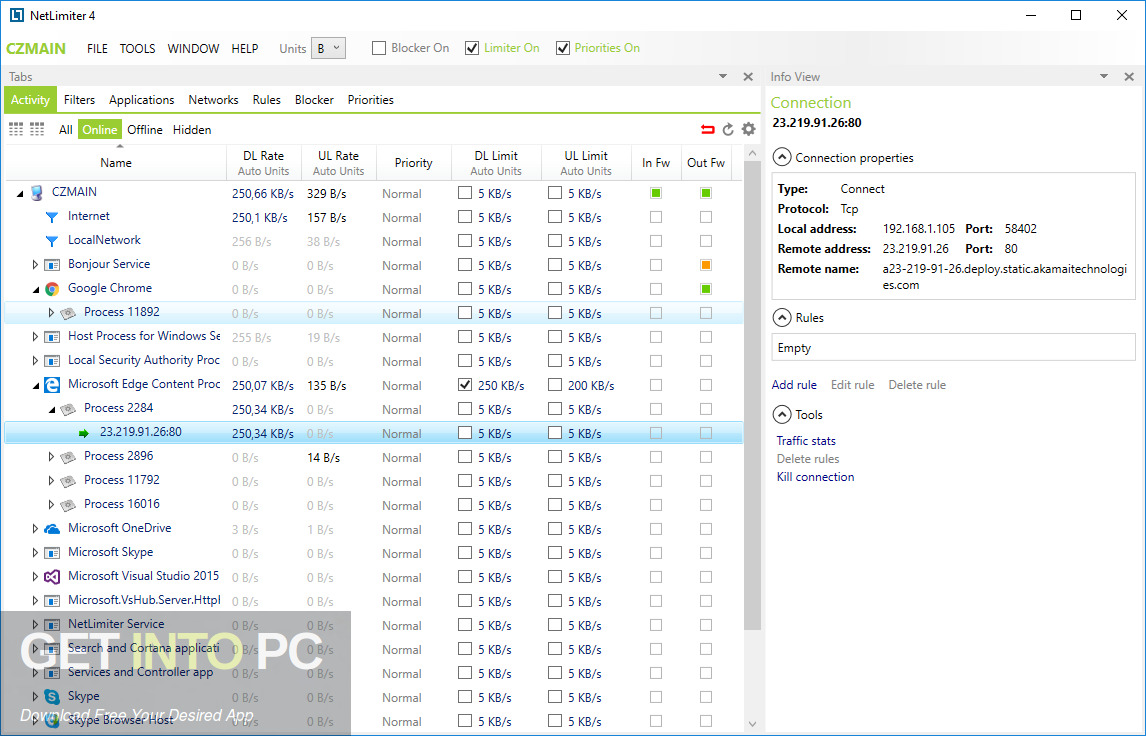The width and height of the screenshot is (1146, 736).
Task: Click the Visual Studio 2015 icon
Action: coord(52,577)
